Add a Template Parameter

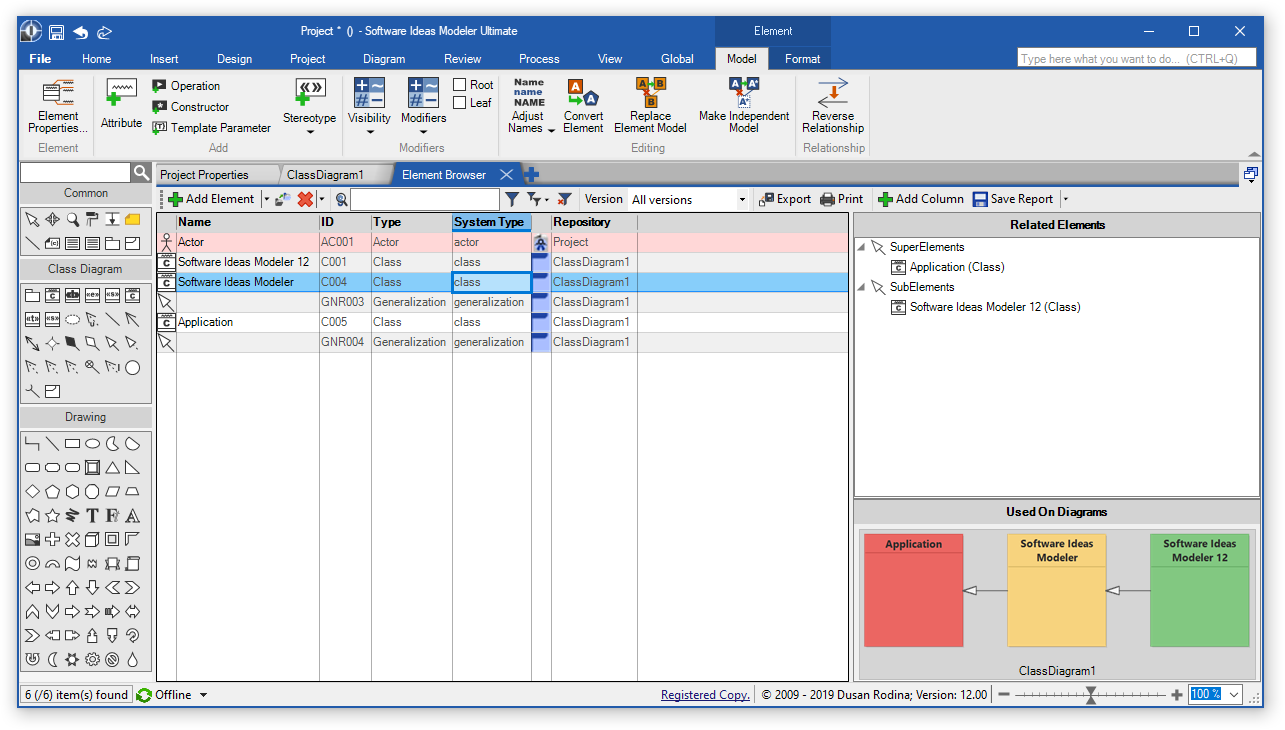click(x=212, y=128)
